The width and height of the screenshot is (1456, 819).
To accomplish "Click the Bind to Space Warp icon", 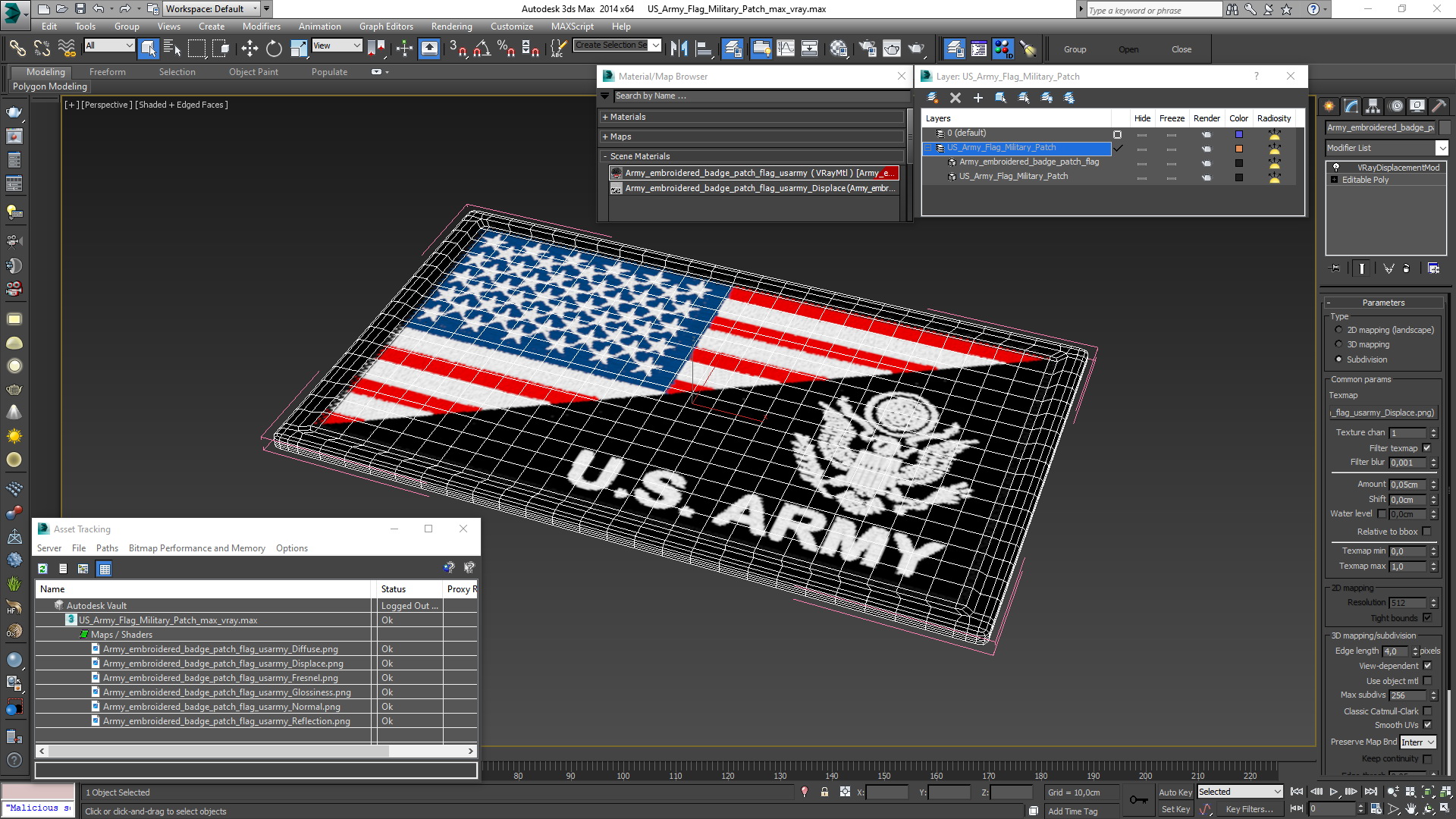I will [x=67, y=49].
